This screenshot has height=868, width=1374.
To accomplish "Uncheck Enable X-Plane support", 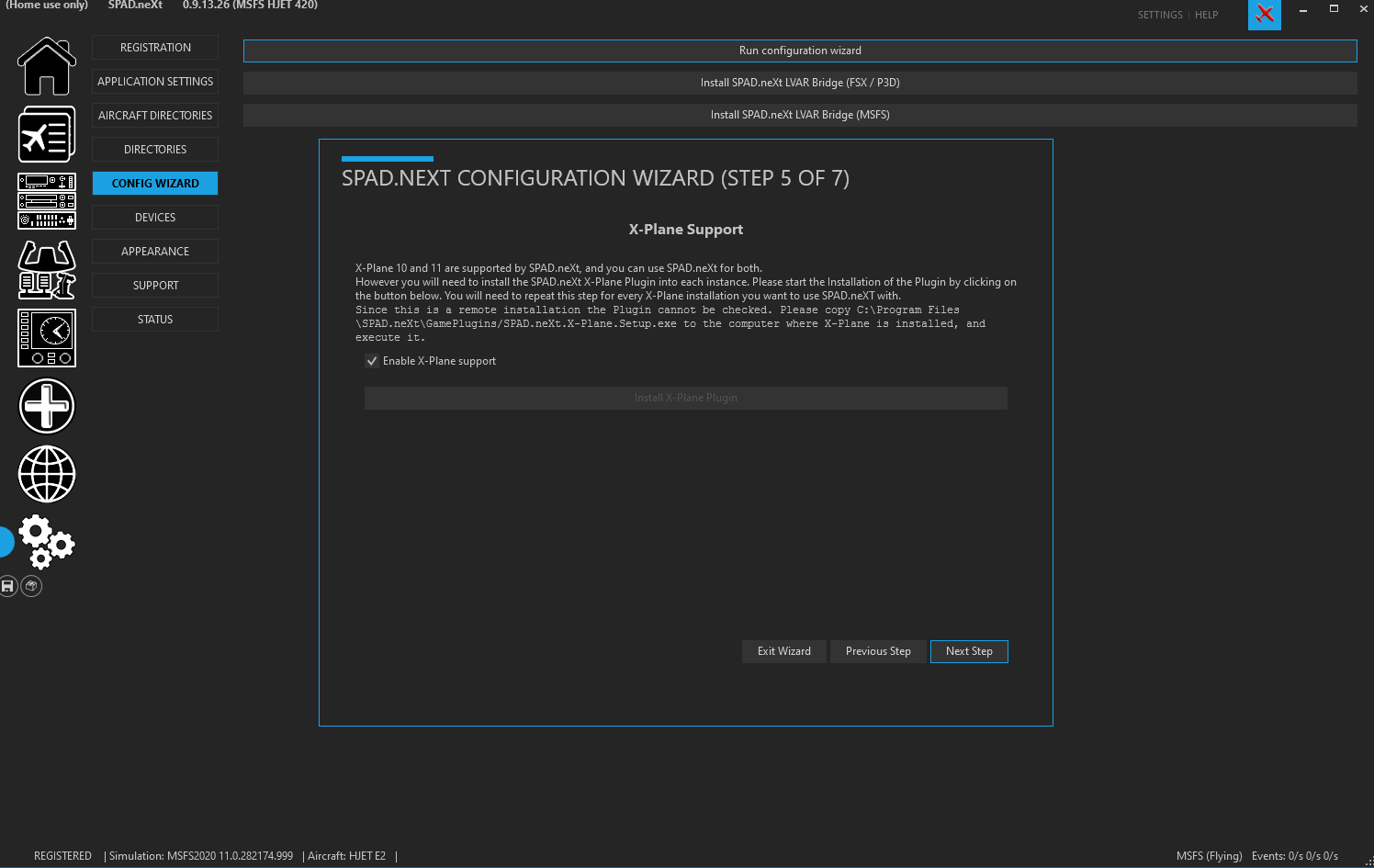I will (x=372, y=361).
